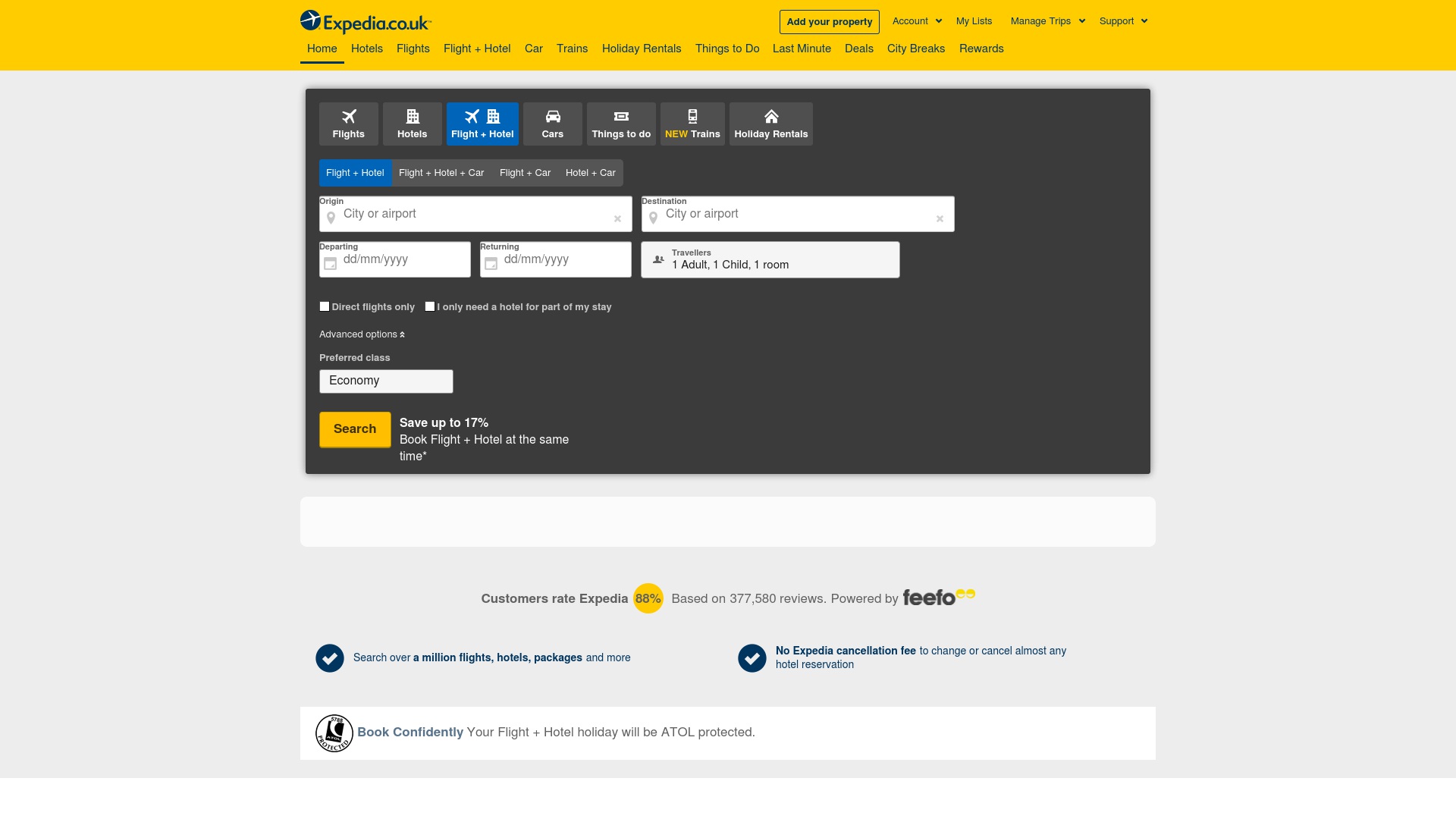The image size is (1456, 819).
Task: Collapse Advanced options
Action: pyautogui.click(x=362, y=334)
